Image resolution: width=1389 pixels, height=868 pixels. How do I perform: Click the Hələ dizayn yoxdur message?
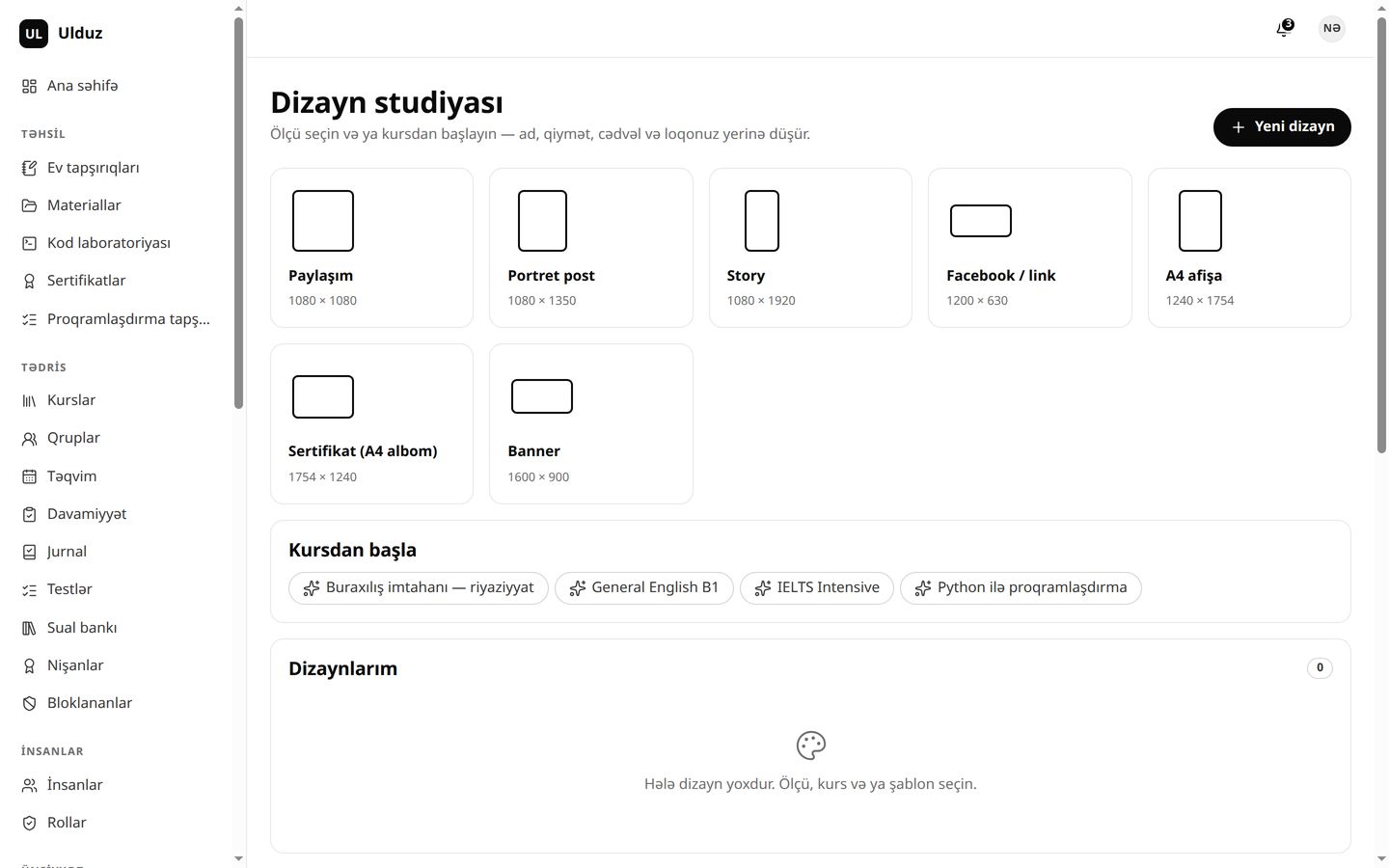tap(810, 784)
